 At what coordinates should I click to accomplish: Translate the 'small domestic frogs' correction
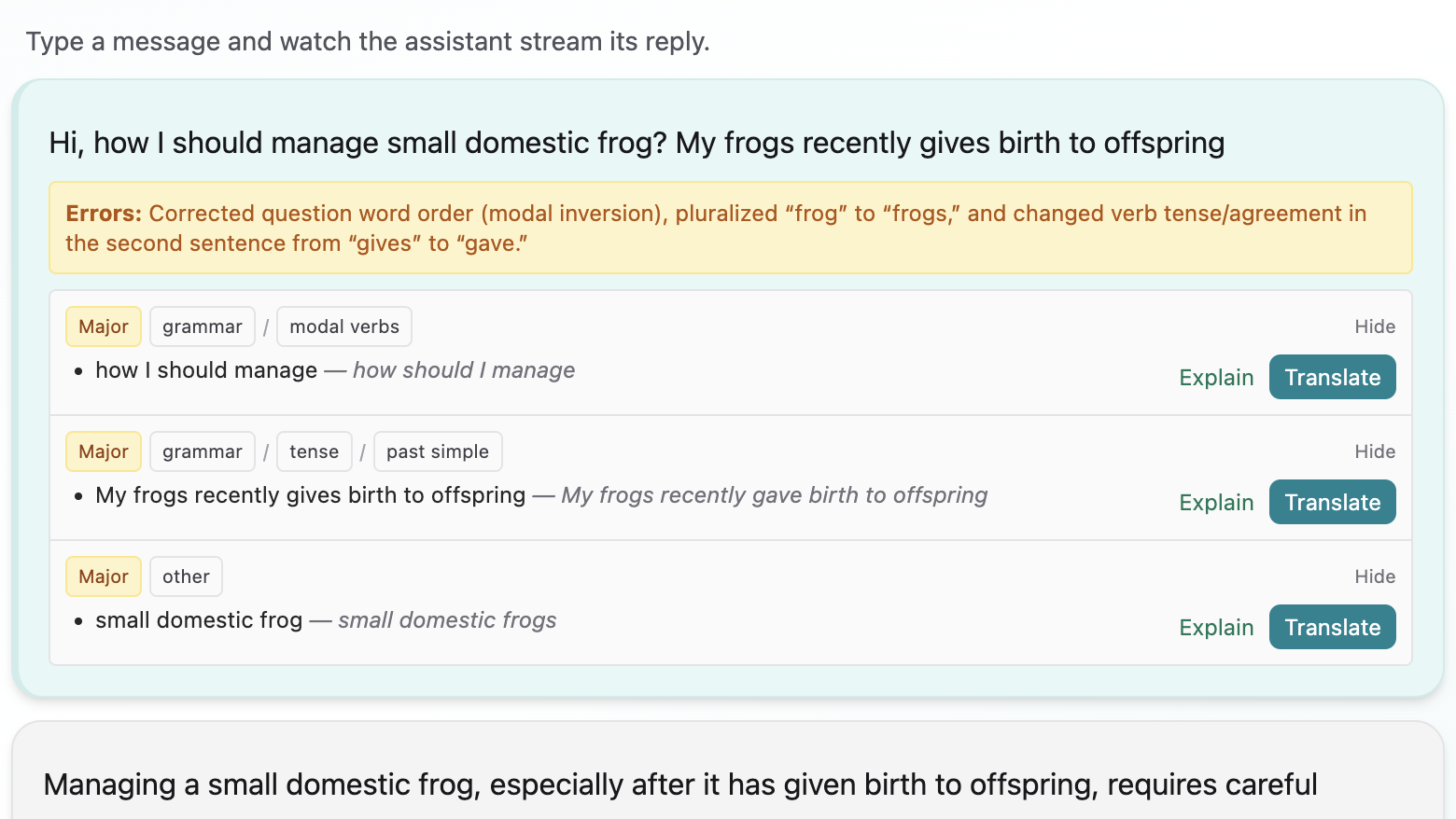click(x=1332, y=628)
